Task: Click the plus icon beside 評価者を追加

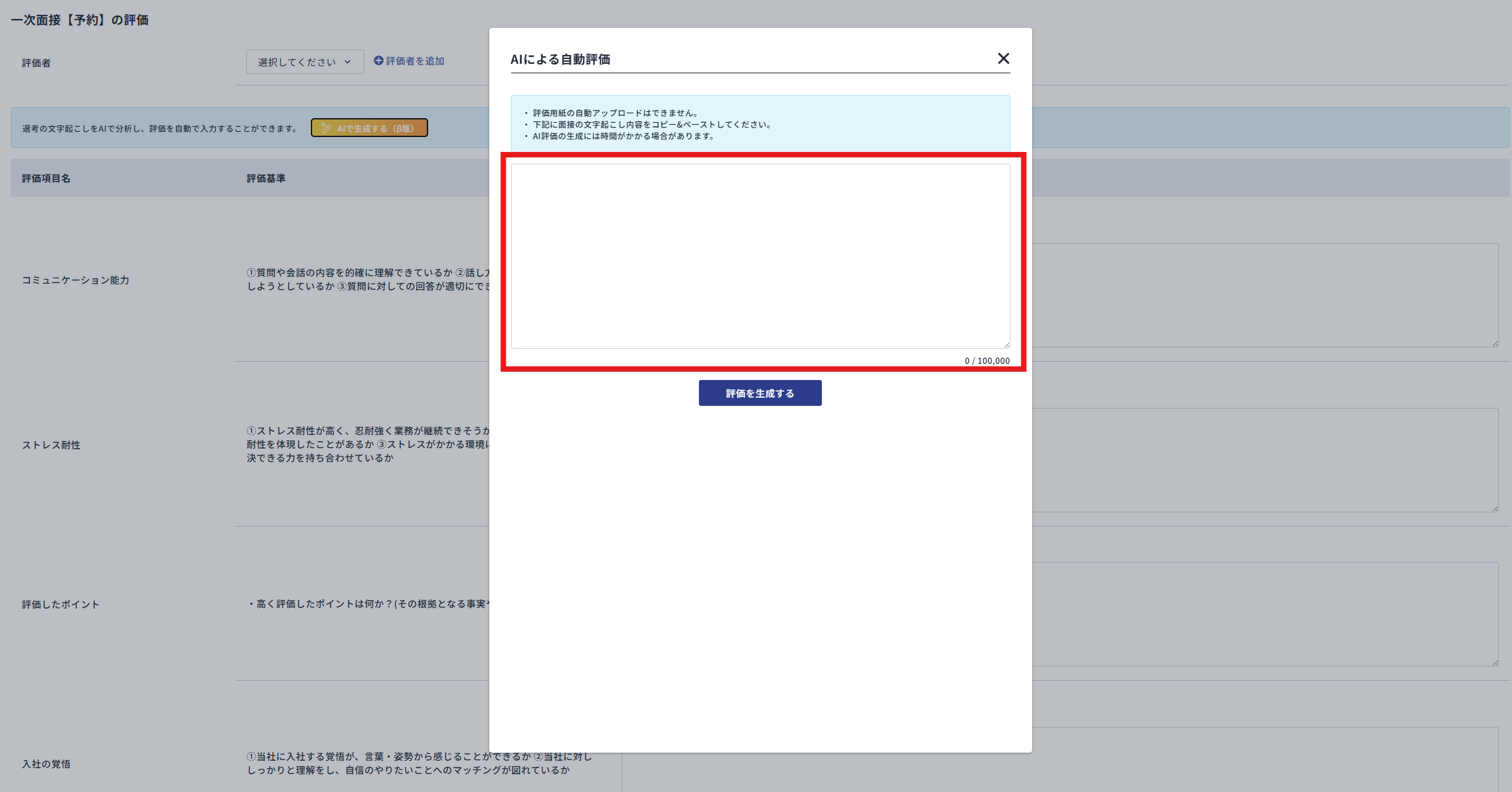Action: pyautogui.click(x=379, y=61)
